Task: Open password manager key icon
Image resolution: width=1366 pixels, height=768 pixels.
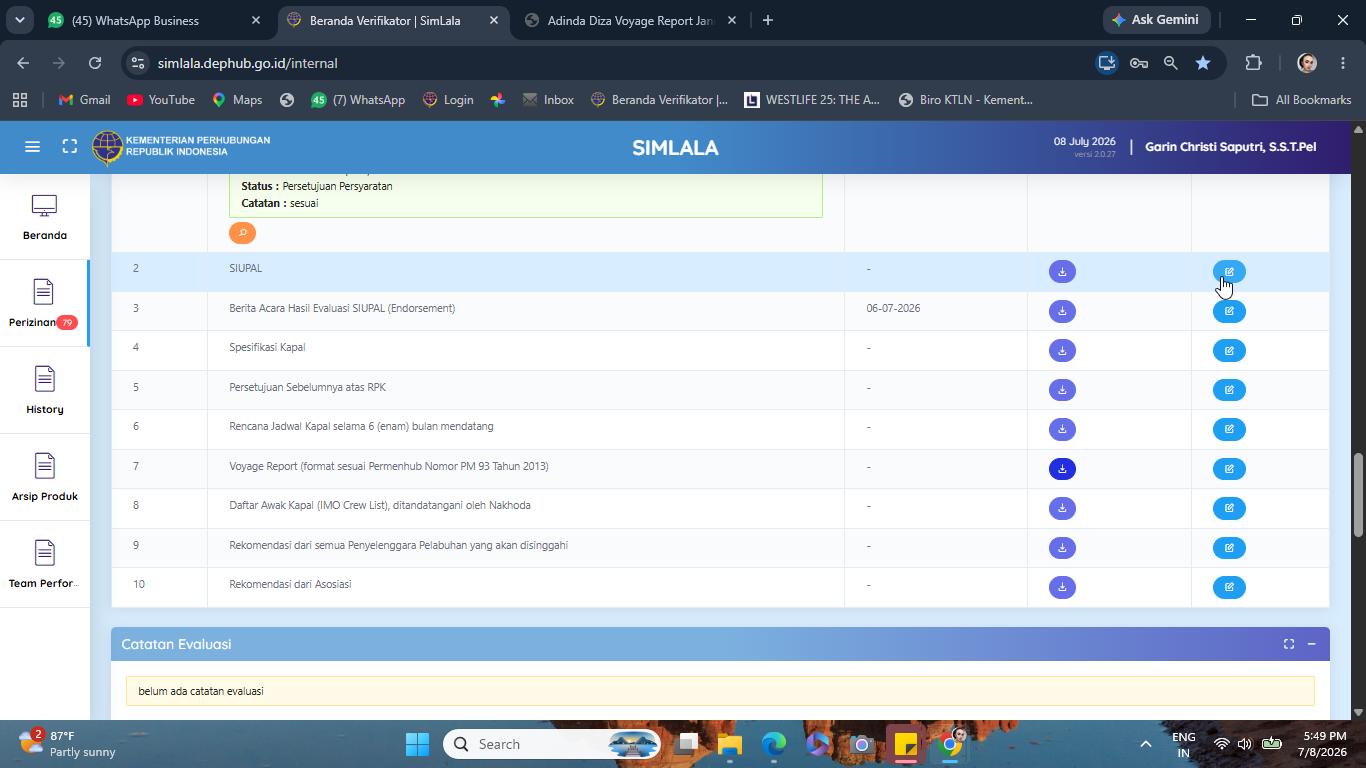Action: [x=1138, y=63]
